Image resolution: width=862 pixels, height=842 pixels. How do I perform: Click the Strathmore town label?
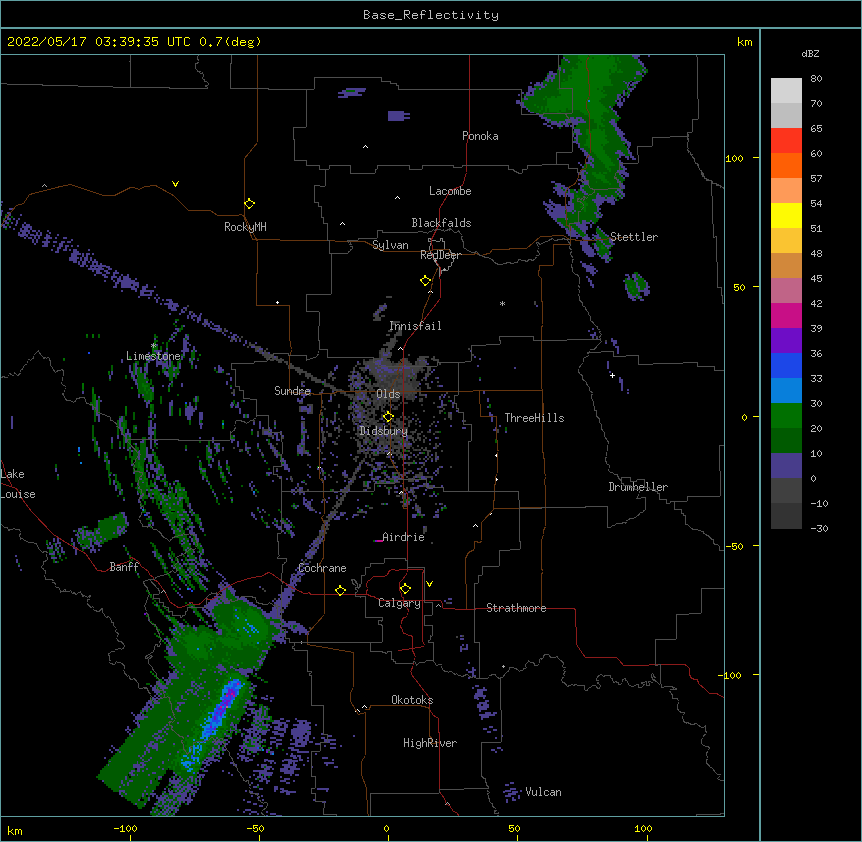point(516,608)
